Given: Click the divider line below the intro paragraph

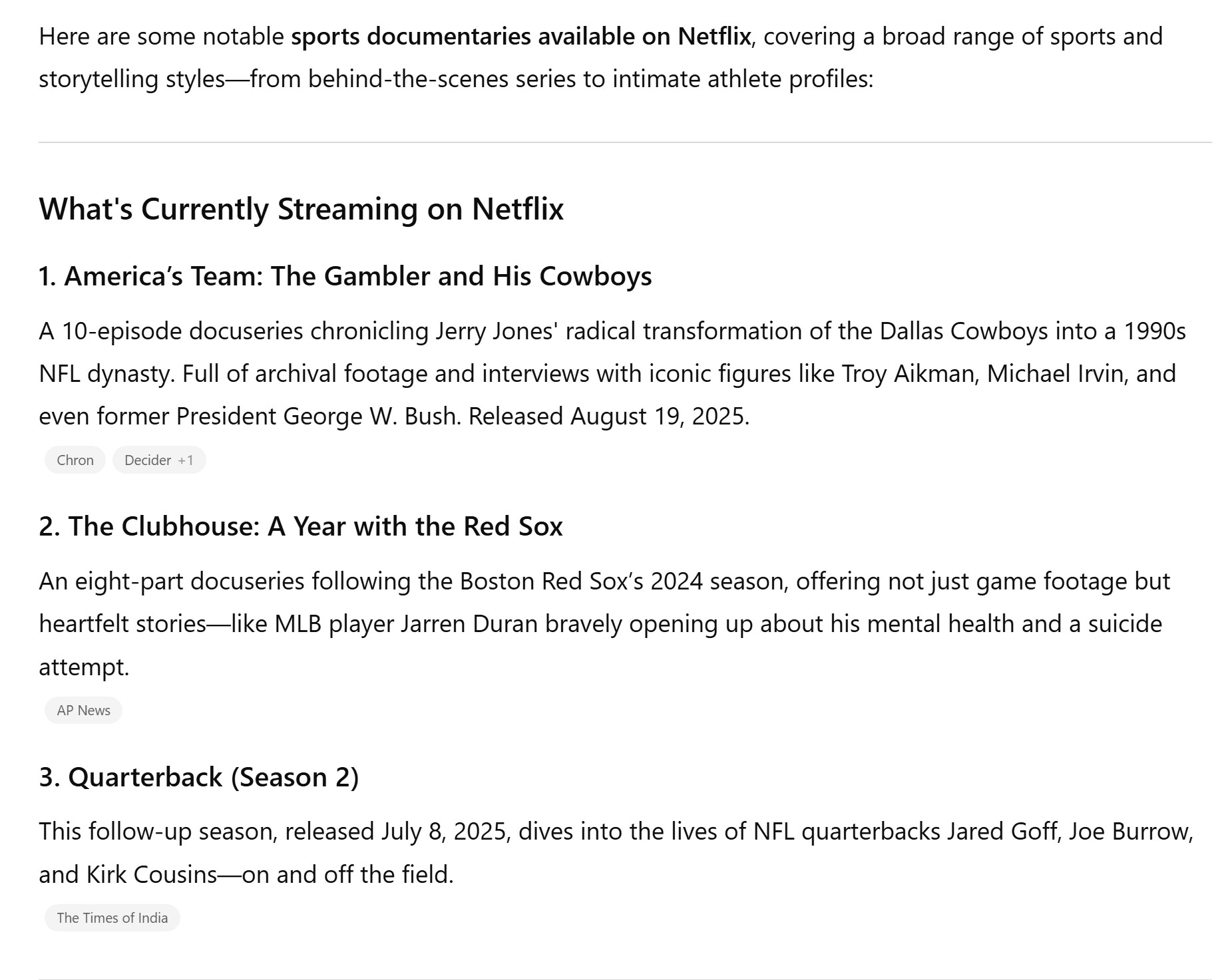Looking at the screenshot, I should tap(625, 142).
